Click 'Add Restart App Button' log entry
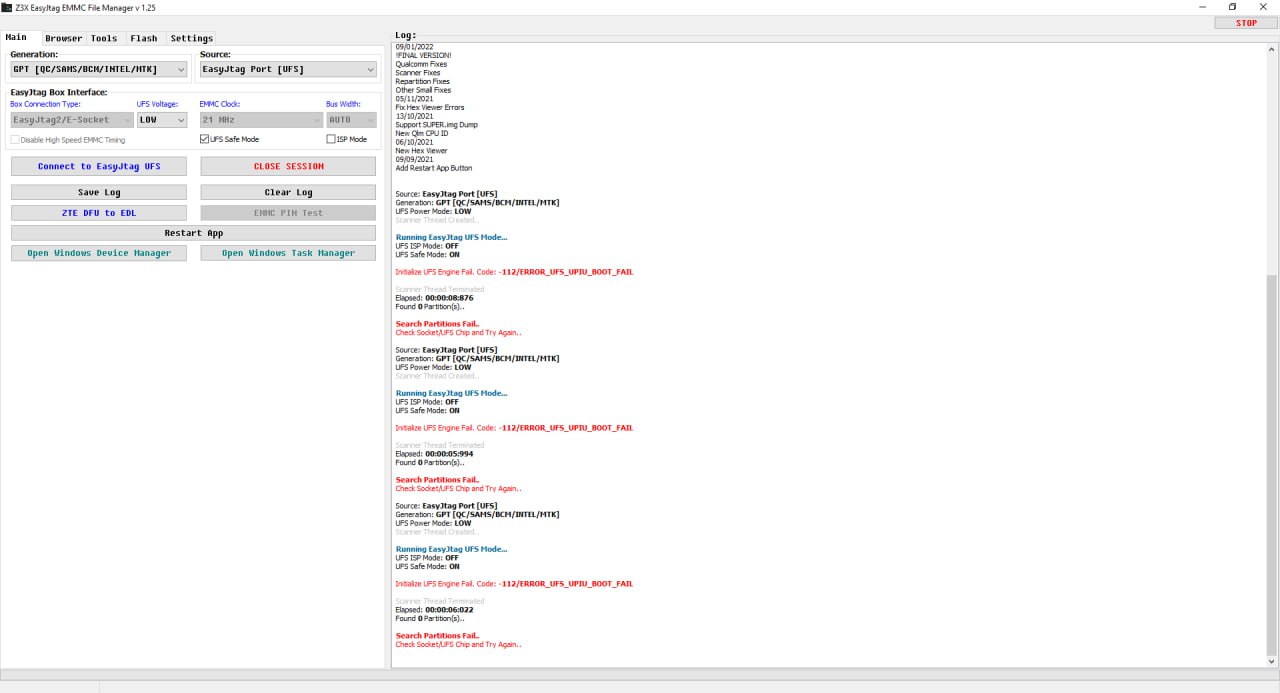The width and height of the screenshot is (1280, 693). point(433,168)
